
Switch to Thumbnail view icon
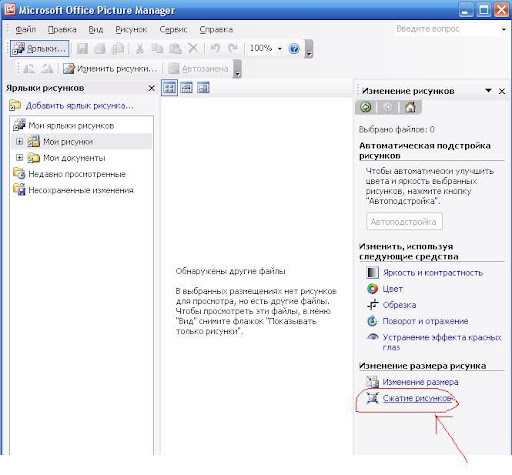(169, 88)
